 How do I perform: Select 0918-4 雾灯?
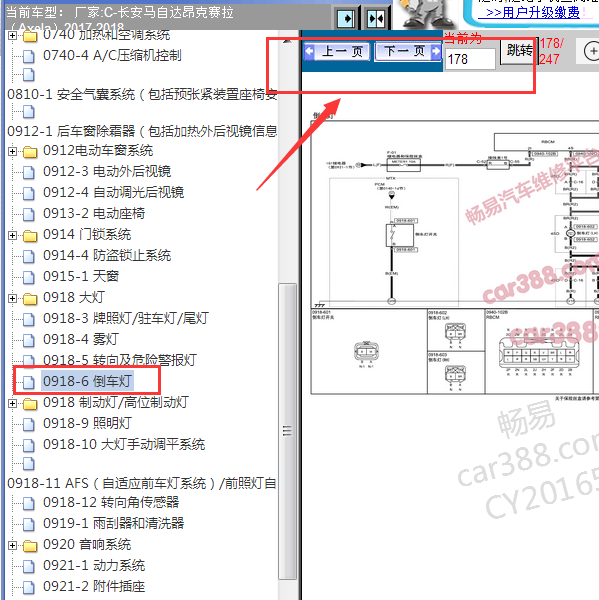click(81, 339)
